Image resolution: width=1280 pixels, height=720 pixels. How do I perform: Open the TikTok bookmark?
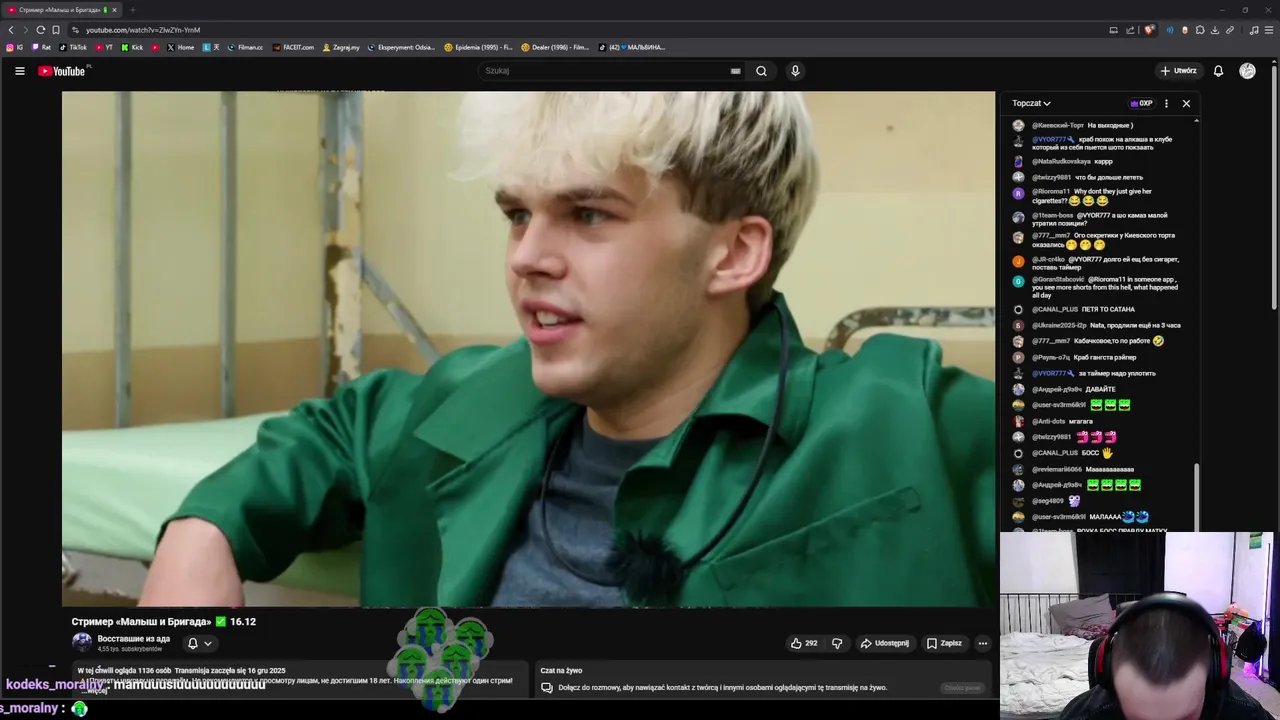pos(73,47)
